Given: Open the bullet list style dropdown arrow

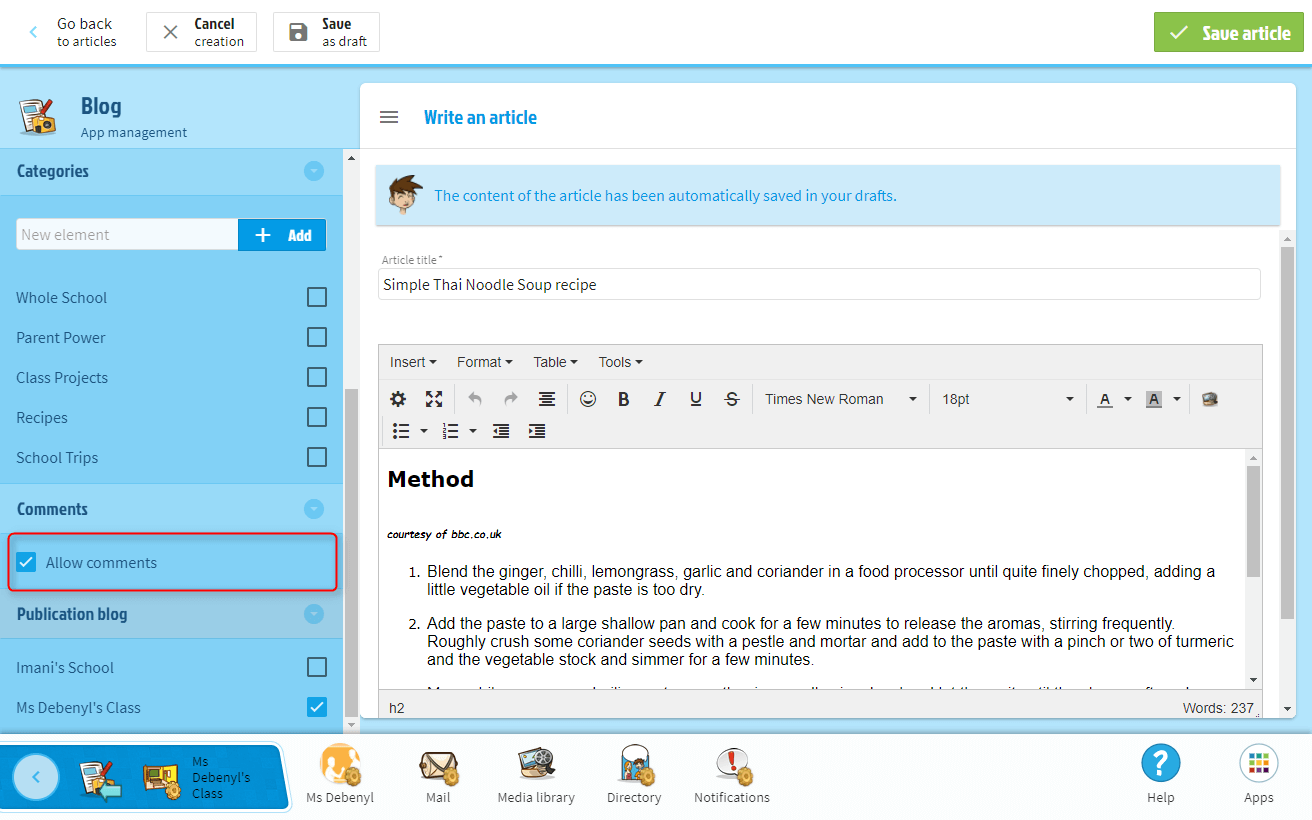Looking at the screenshot, I should click(424, 431).
